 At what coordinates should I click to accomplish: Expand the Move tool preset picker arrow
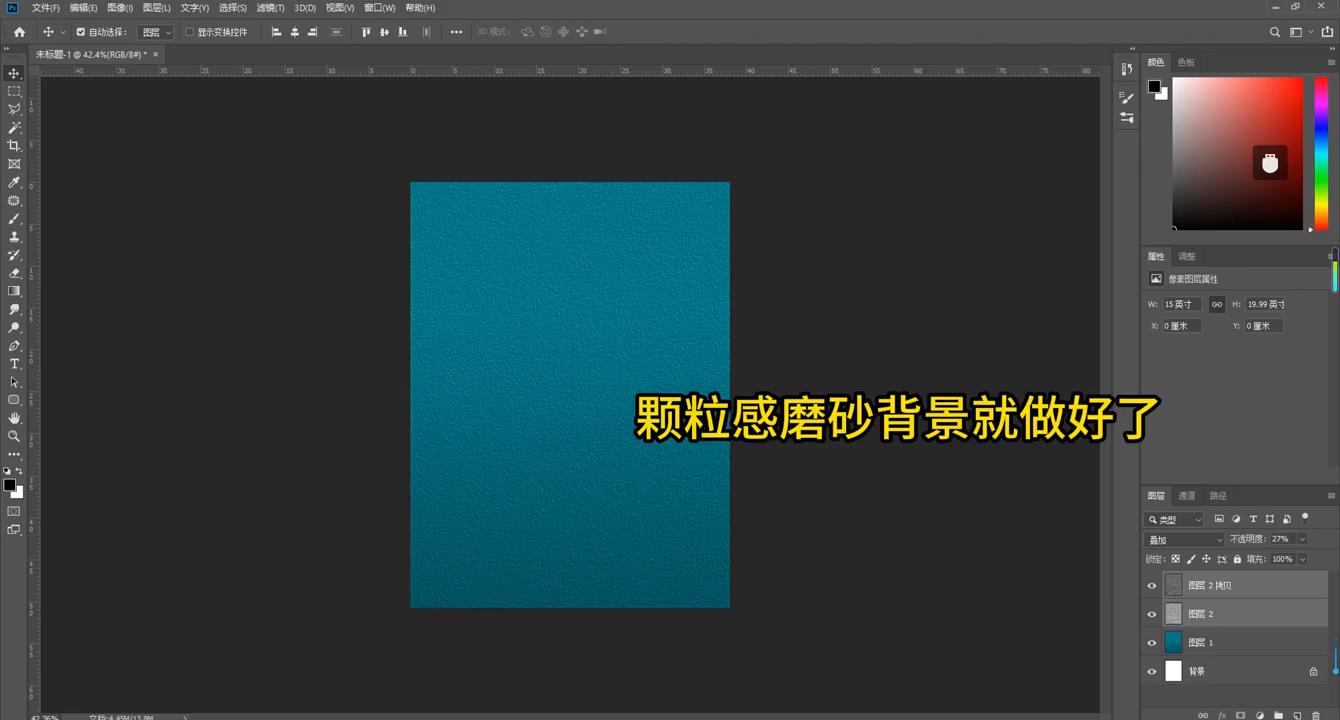63,32
